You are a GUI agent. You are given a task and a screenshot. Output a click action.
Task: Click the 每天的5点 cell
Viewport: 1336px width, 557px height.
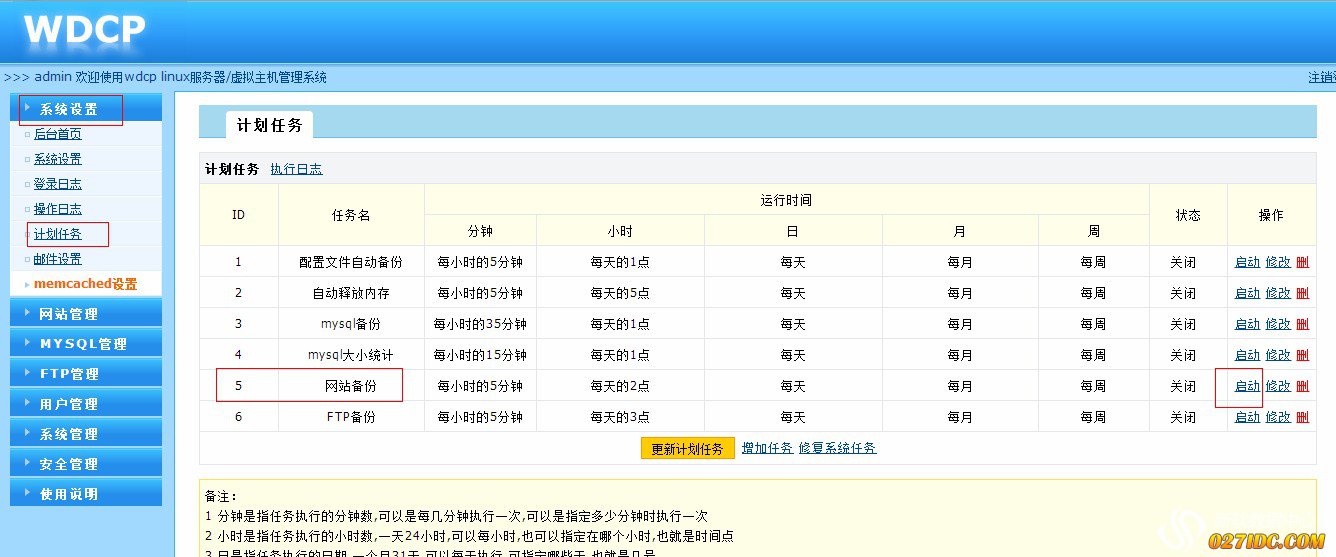(x=620, y=293)
